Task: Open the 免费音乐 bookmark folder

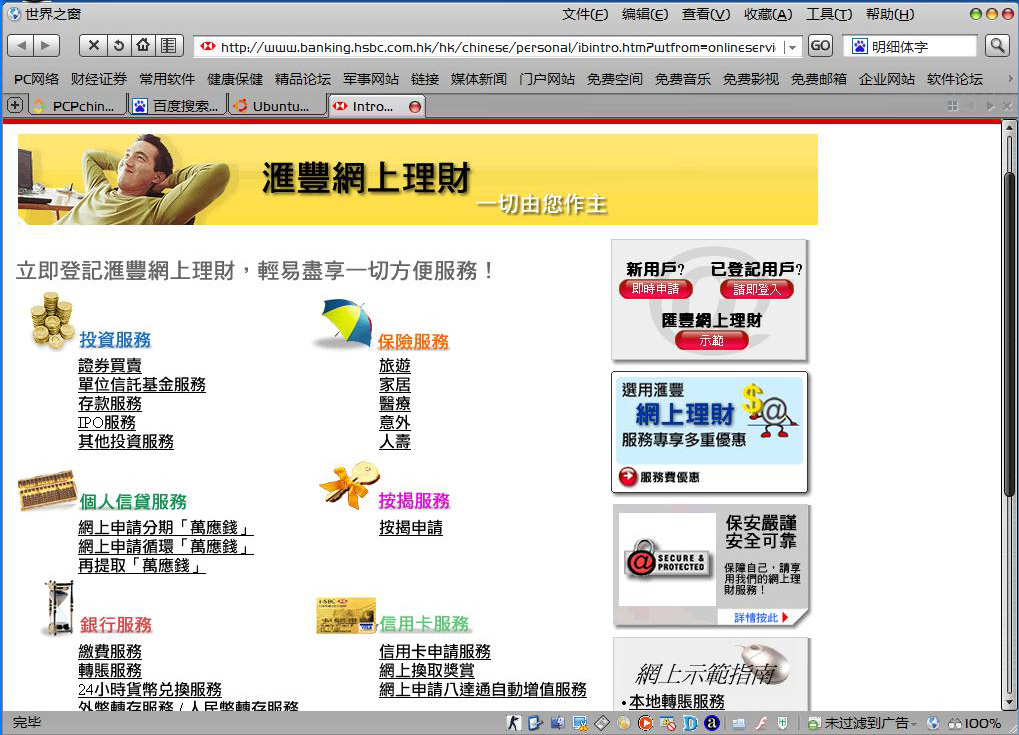Action: pos(682,79)
